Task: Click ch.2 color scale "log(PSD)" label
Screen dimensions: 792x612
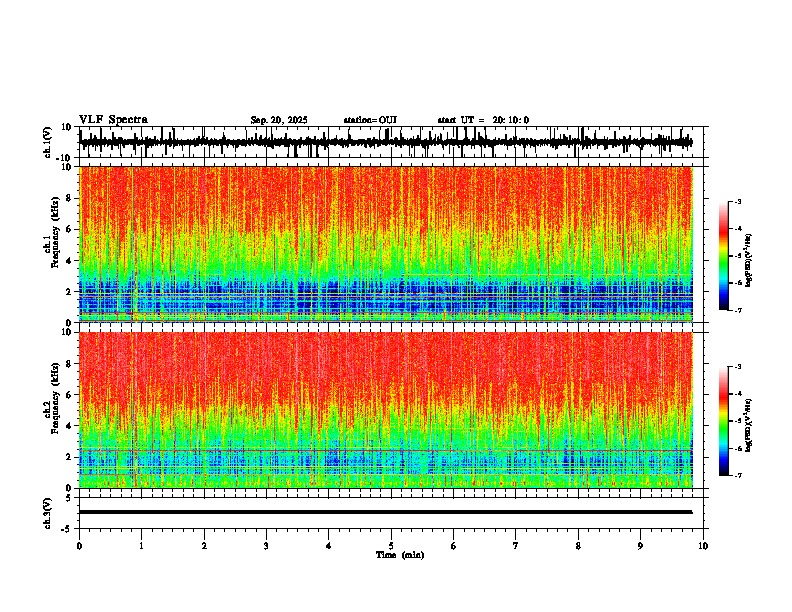Action: click(749, 425)
